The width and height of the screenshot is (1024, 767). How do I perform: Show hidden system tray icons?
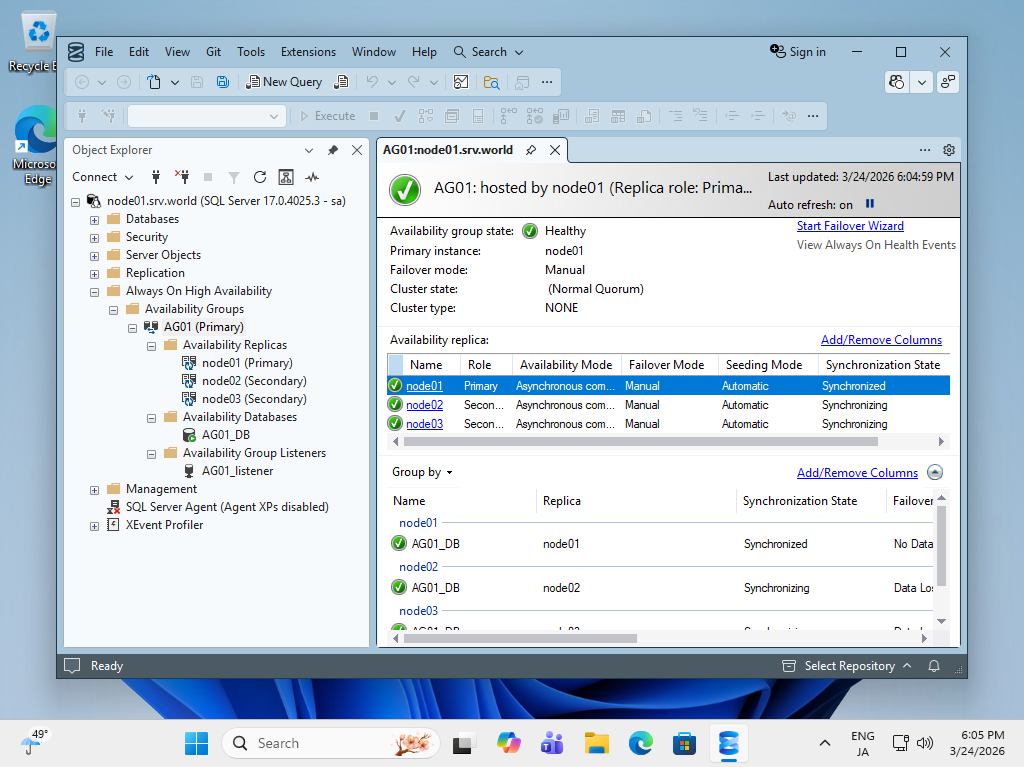(825, 743)
